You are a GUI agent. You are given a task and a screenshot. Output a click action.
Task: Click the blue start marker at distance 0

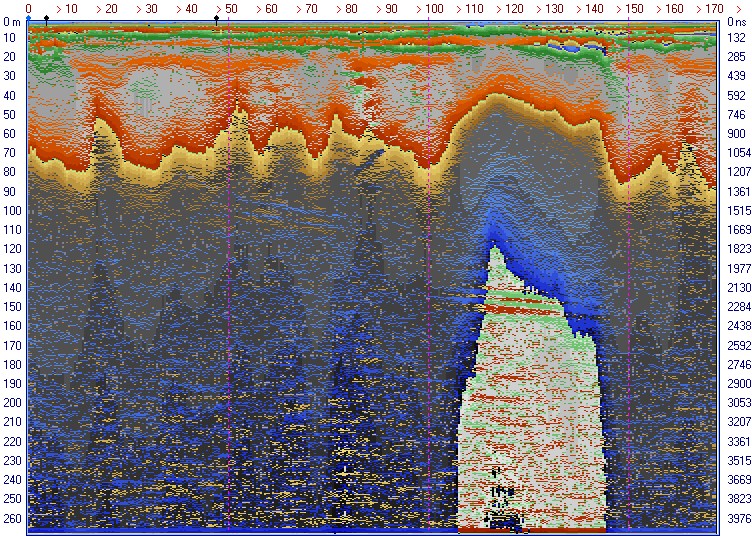tap(28, 19)
